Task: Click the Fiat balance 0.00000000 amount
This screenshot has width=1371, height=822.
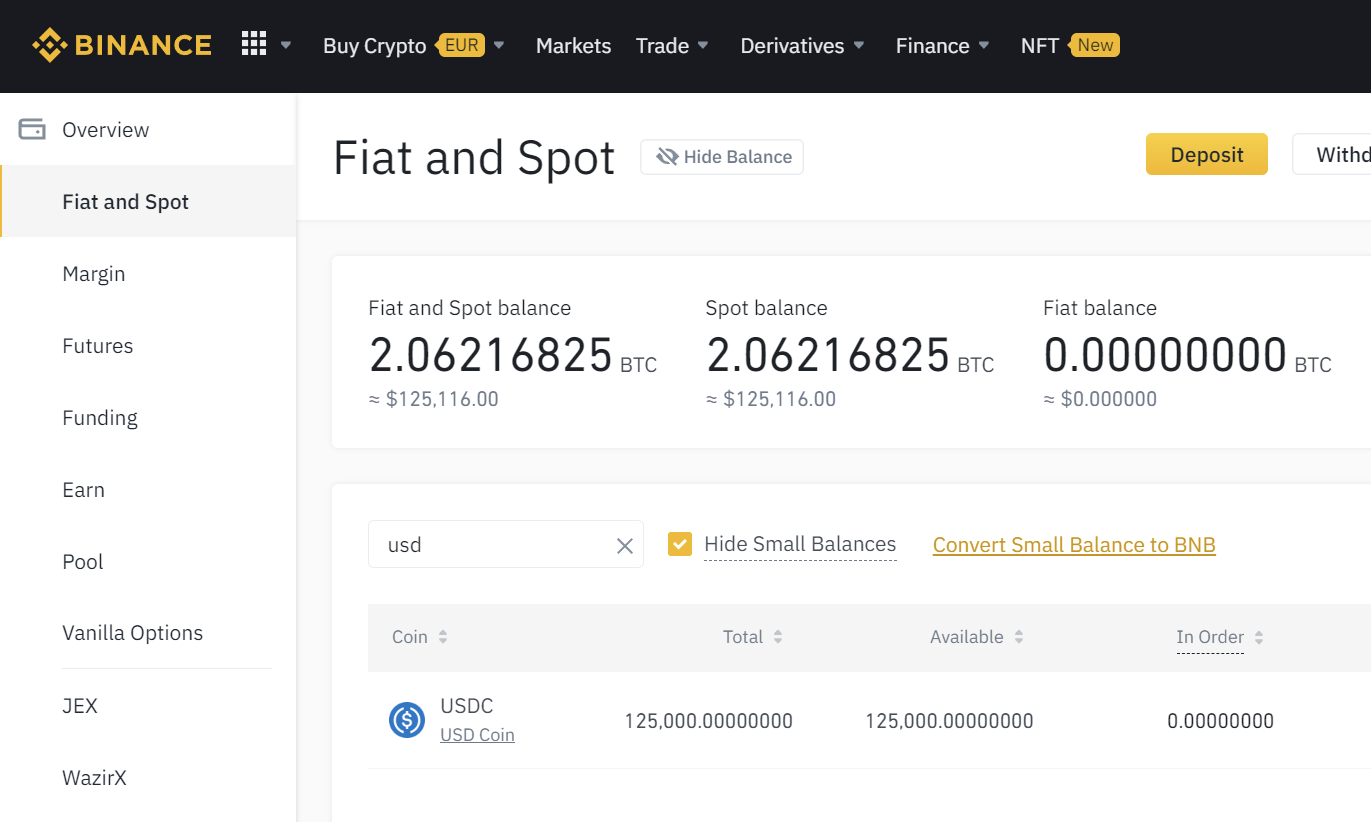Action: point(1165,355)
